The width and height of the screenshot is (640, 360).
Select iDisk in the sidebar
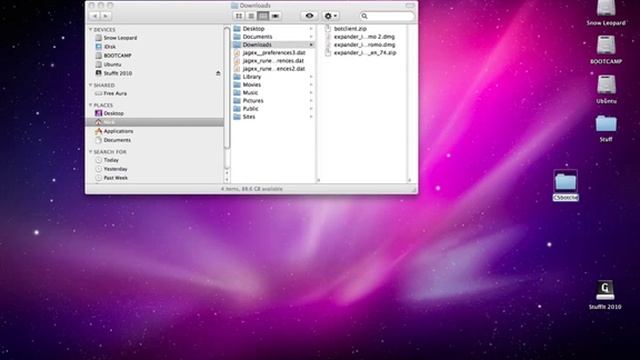click(106, 47)
